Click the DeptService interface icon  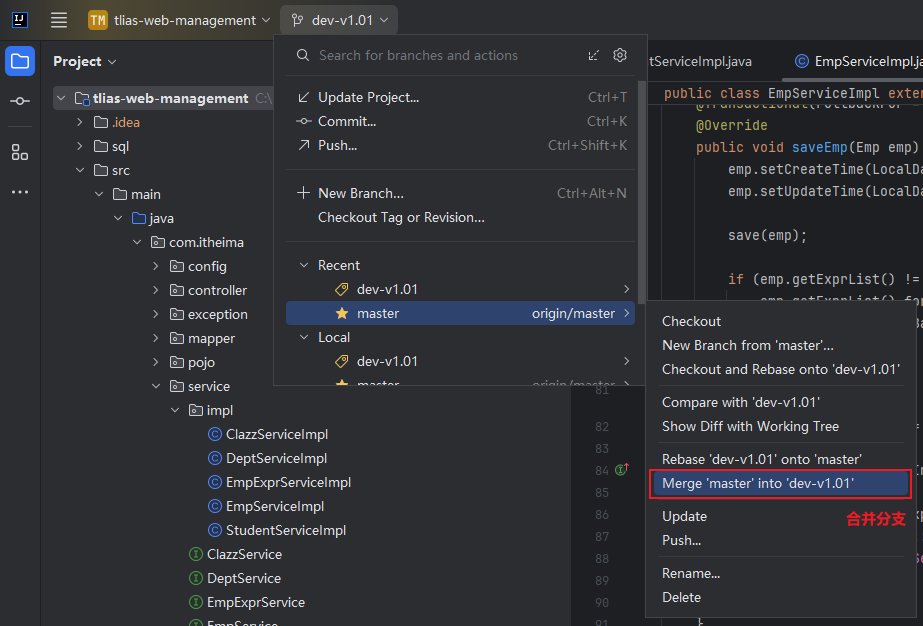coord(196,578)
